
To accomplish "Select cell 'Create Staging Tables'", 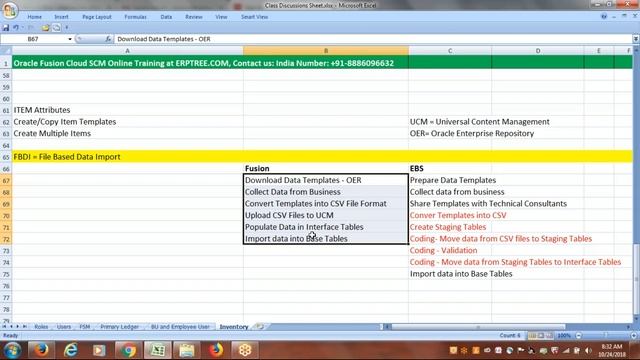I will click(450, 227).
